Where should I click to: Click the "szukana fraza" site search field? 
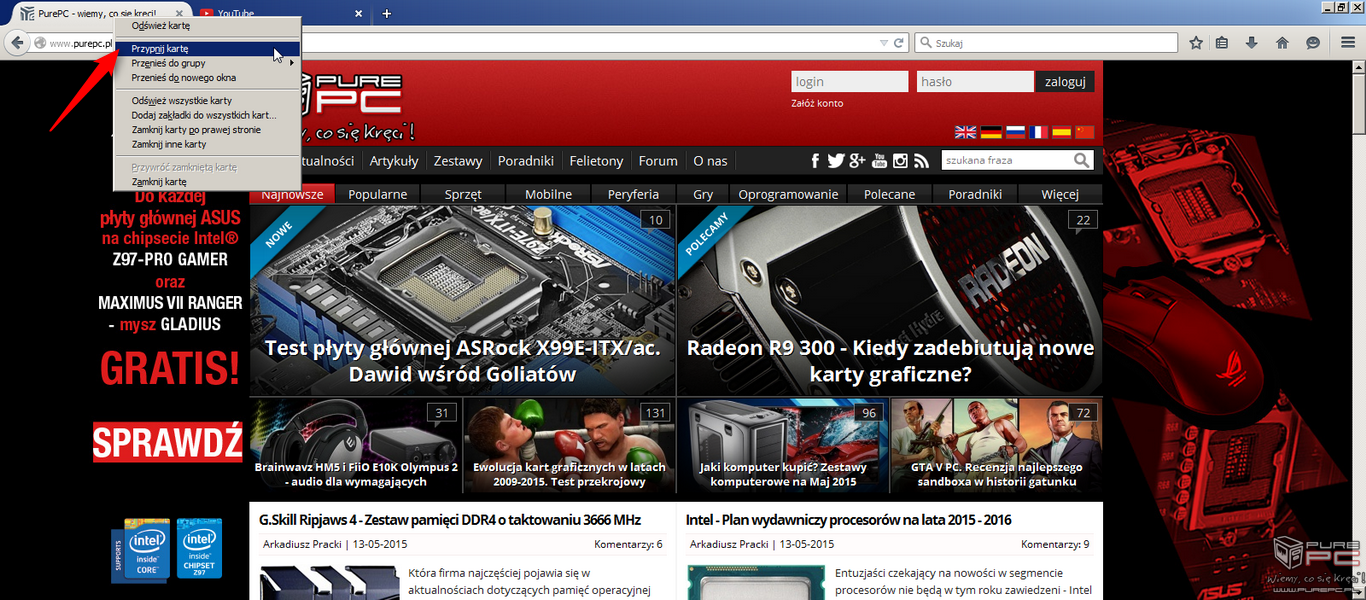[x=1006, y=161]
